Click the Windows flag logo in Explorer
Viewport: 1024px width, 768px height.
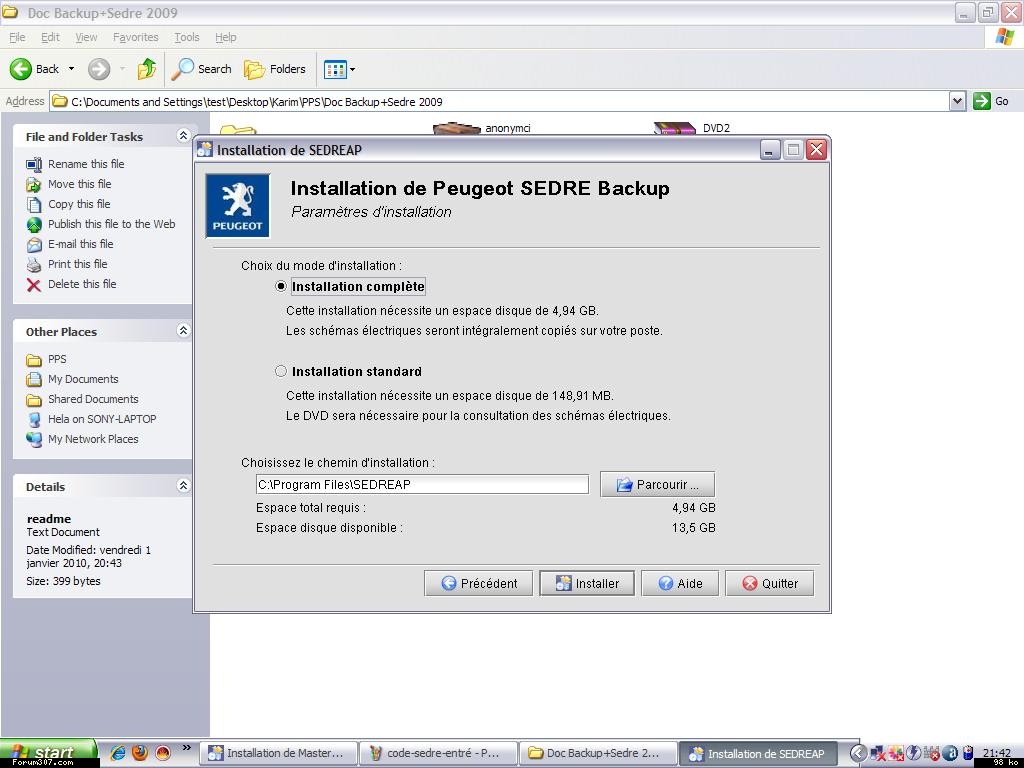(x=1004, y=37)
